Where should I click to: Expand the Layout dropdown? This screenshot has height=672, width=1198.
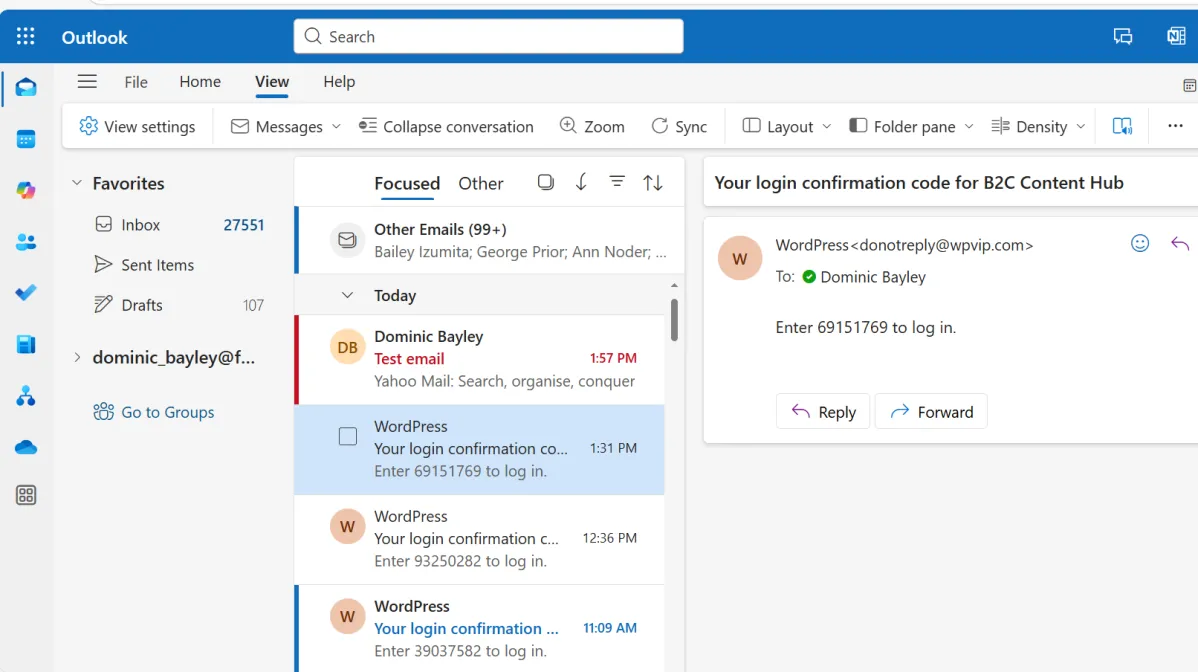click(x=787, y=126)
